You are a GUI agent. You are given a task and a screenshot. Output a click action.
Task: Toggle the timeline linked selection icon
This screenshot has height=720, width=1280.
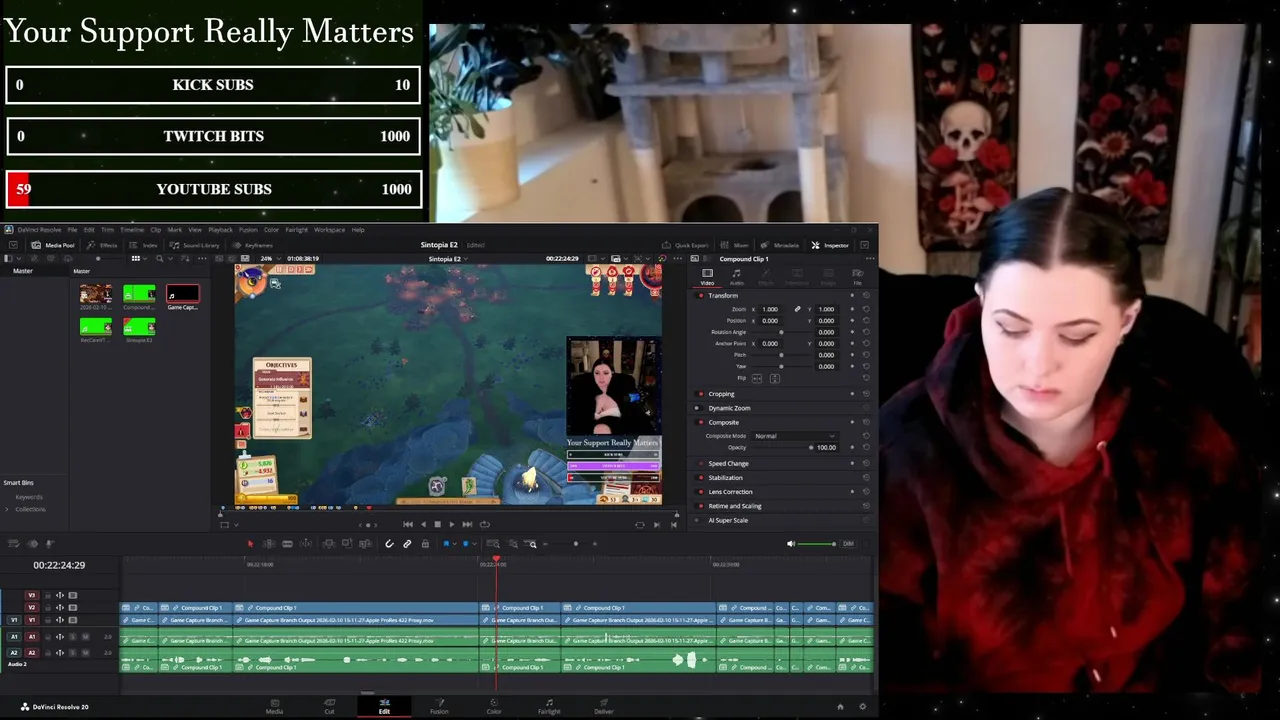407,544
